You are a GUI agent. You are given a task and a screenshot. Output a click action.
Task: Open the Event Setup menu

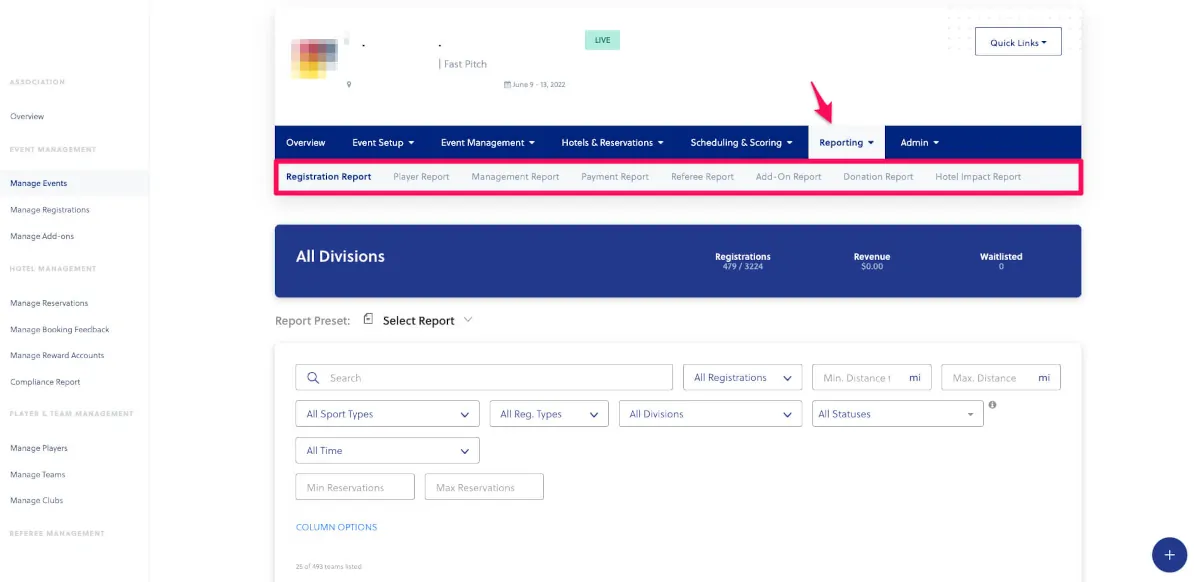(x=383, y=142)
